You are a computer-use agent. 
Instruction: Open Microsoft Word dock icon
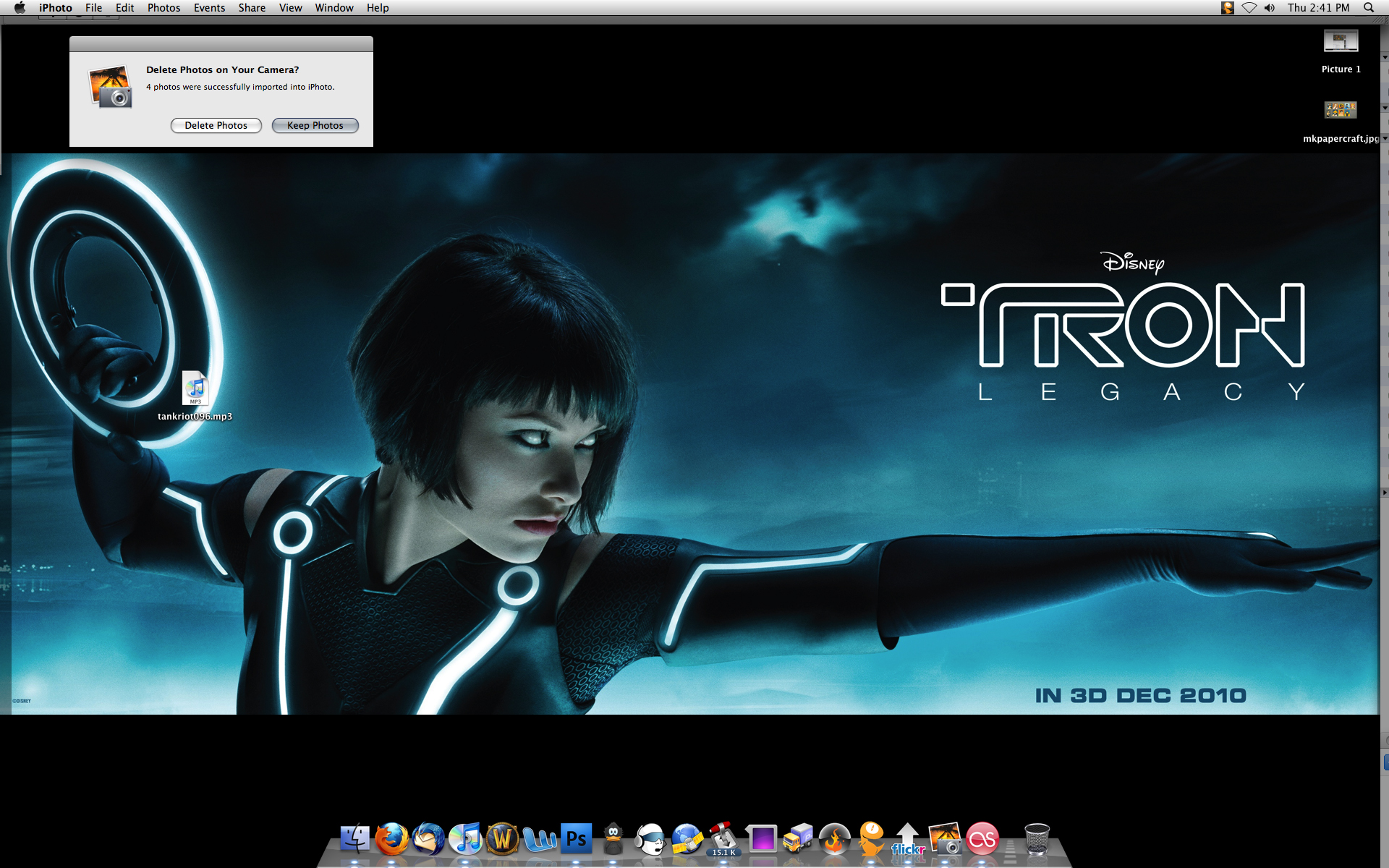click(x=539, y=839)
